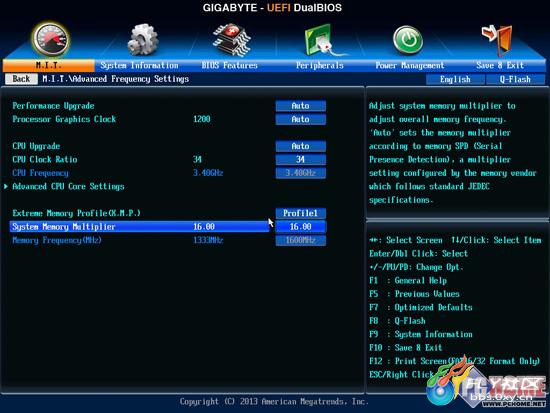
Task: Open the English language selector
Action: pos(455,79)
